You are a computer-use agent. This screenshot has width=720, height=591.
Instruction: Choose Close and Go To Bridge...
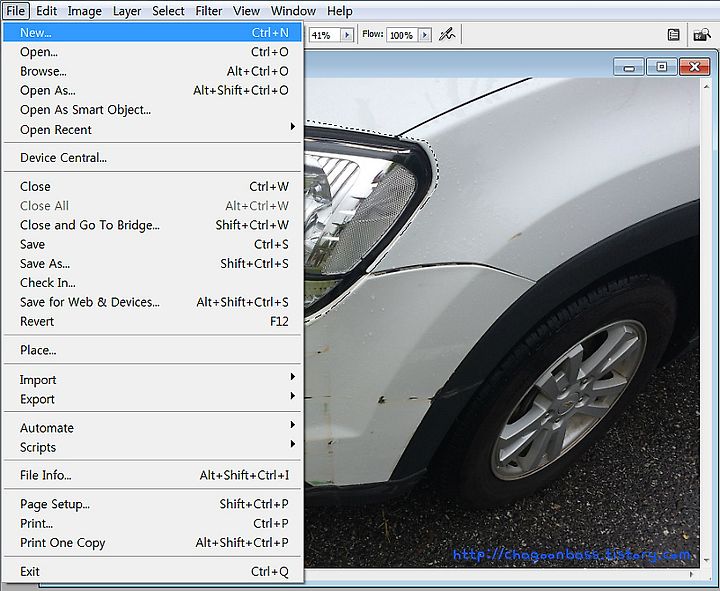click(x=152, y=225)
